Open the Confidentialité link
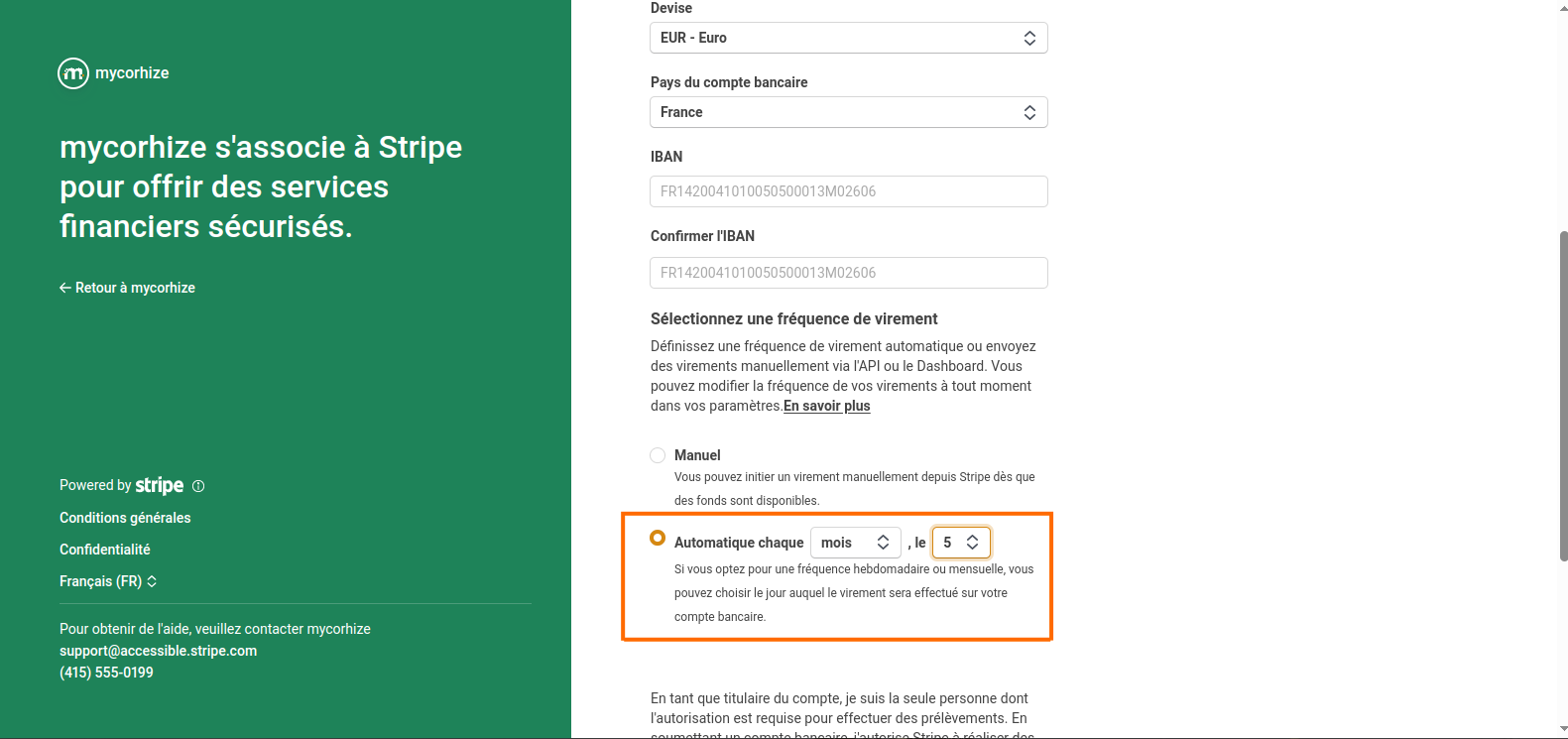The width and height of the screenshot is (1568, 739). (x=105, y=550)
